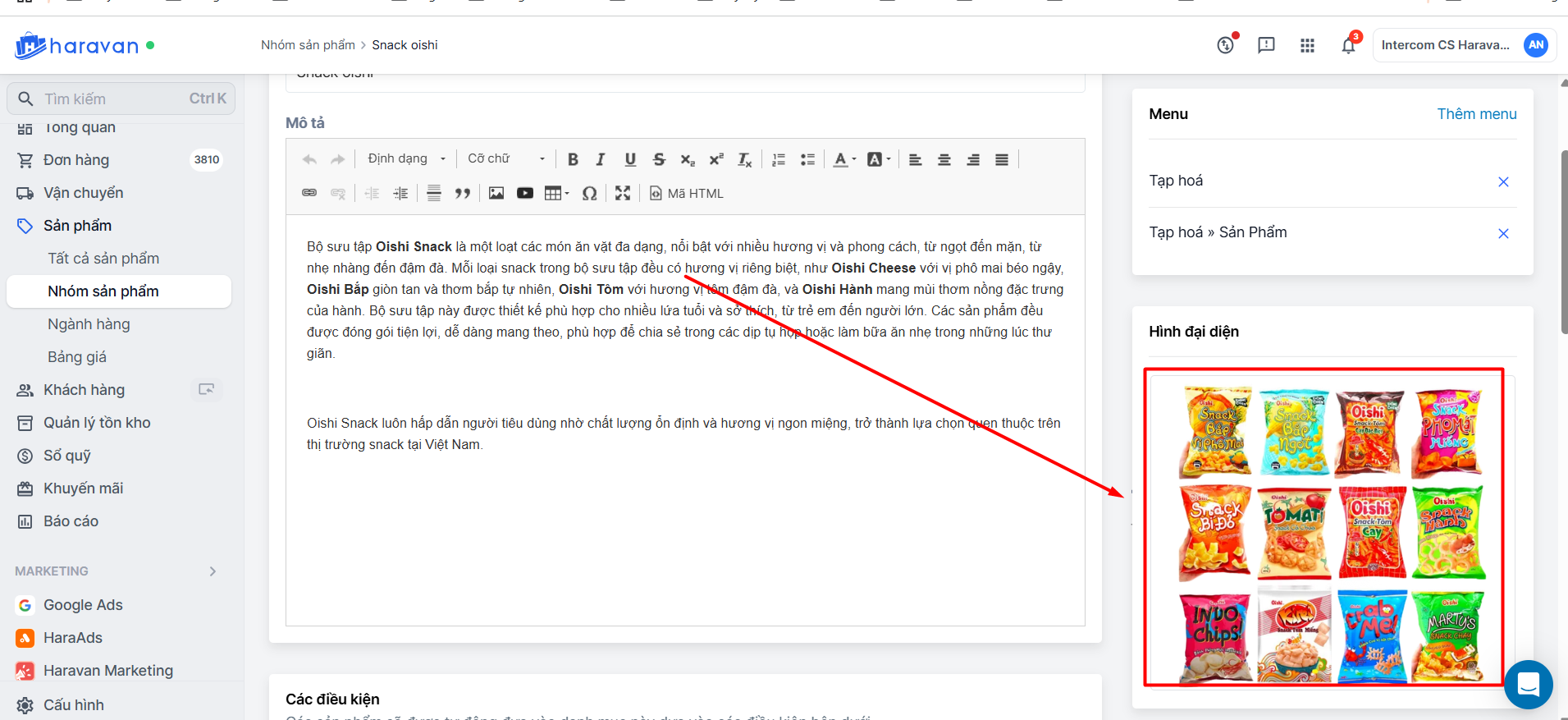Embed a video in the description
This screenshot has width=1568, height=720.
point(525,193)
